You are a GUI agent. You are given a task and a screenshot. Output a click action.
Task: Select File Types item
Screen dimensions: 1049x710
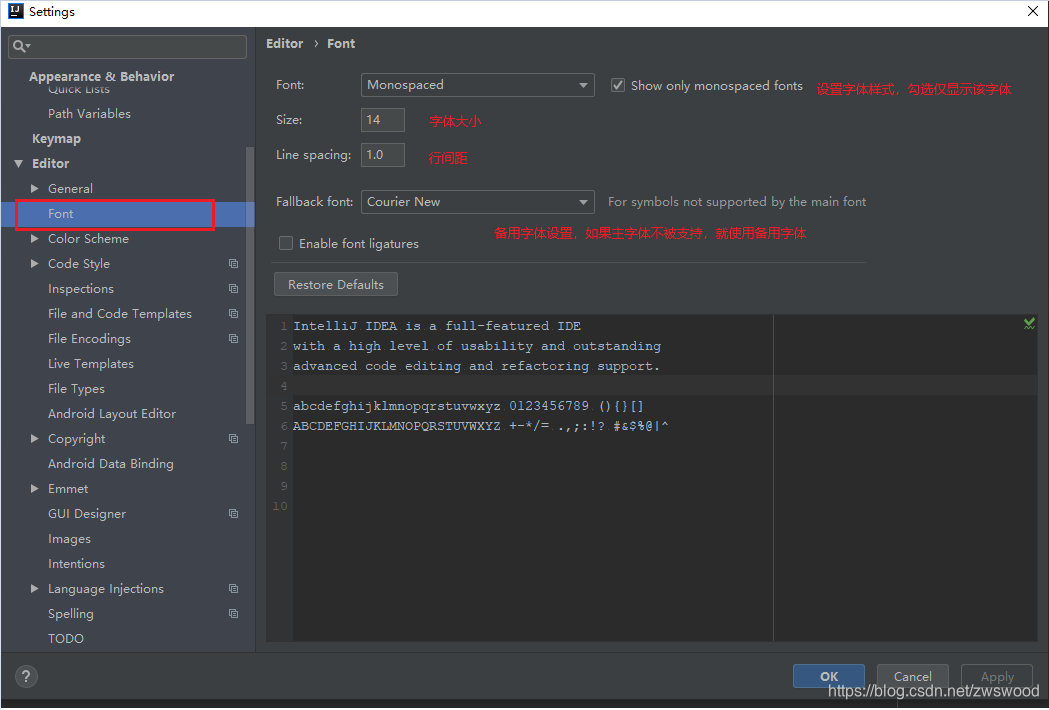pyautogui.click(x=76, y=389)
